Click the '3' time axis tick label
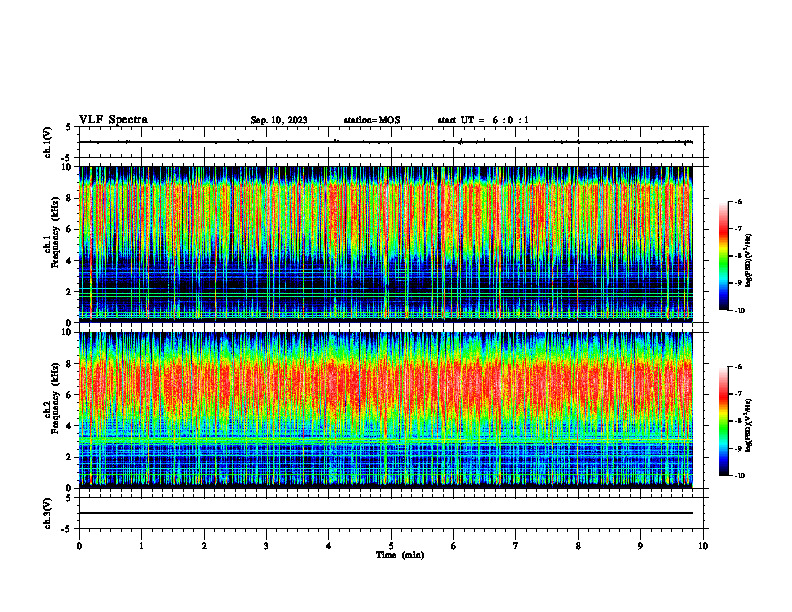Viewport: 792px width, 612px height. pos(266,546)
